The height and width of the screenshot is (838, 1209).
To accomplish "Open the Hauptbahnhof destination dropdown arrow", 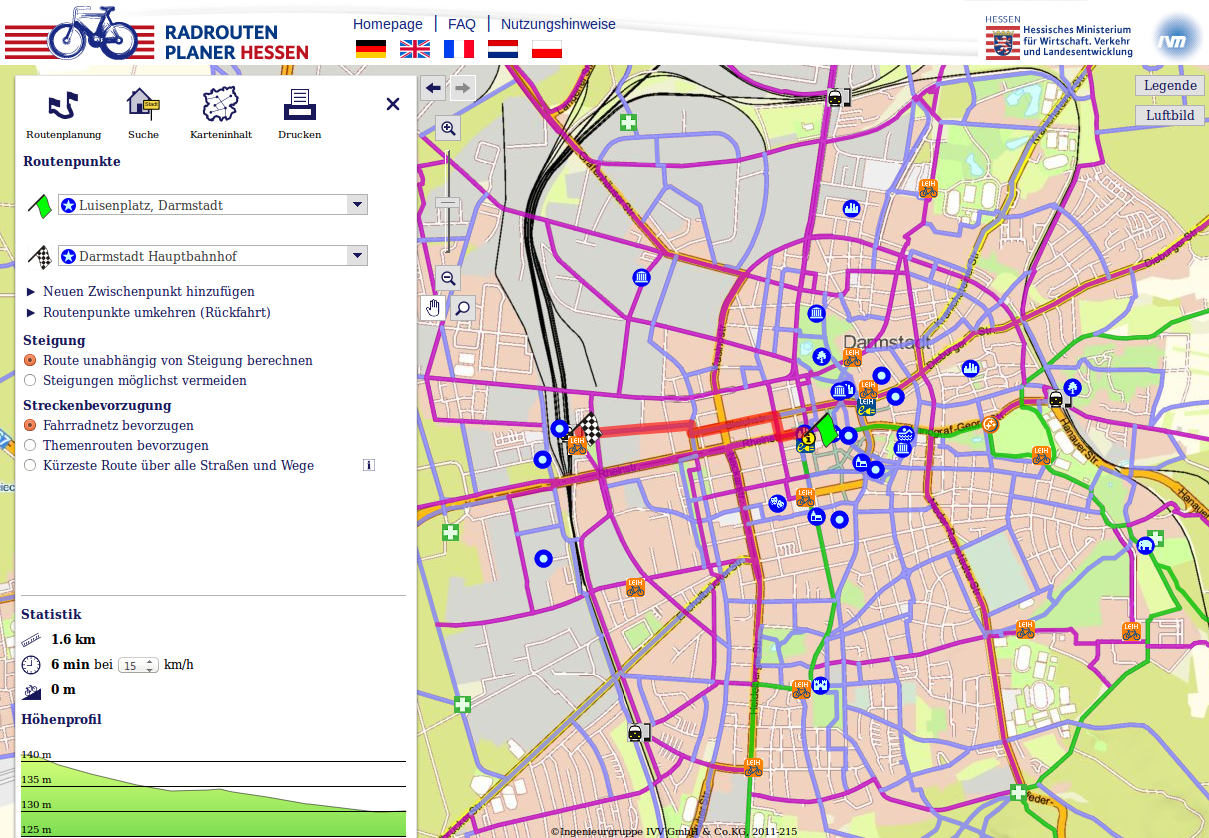I will coord(357,256).
